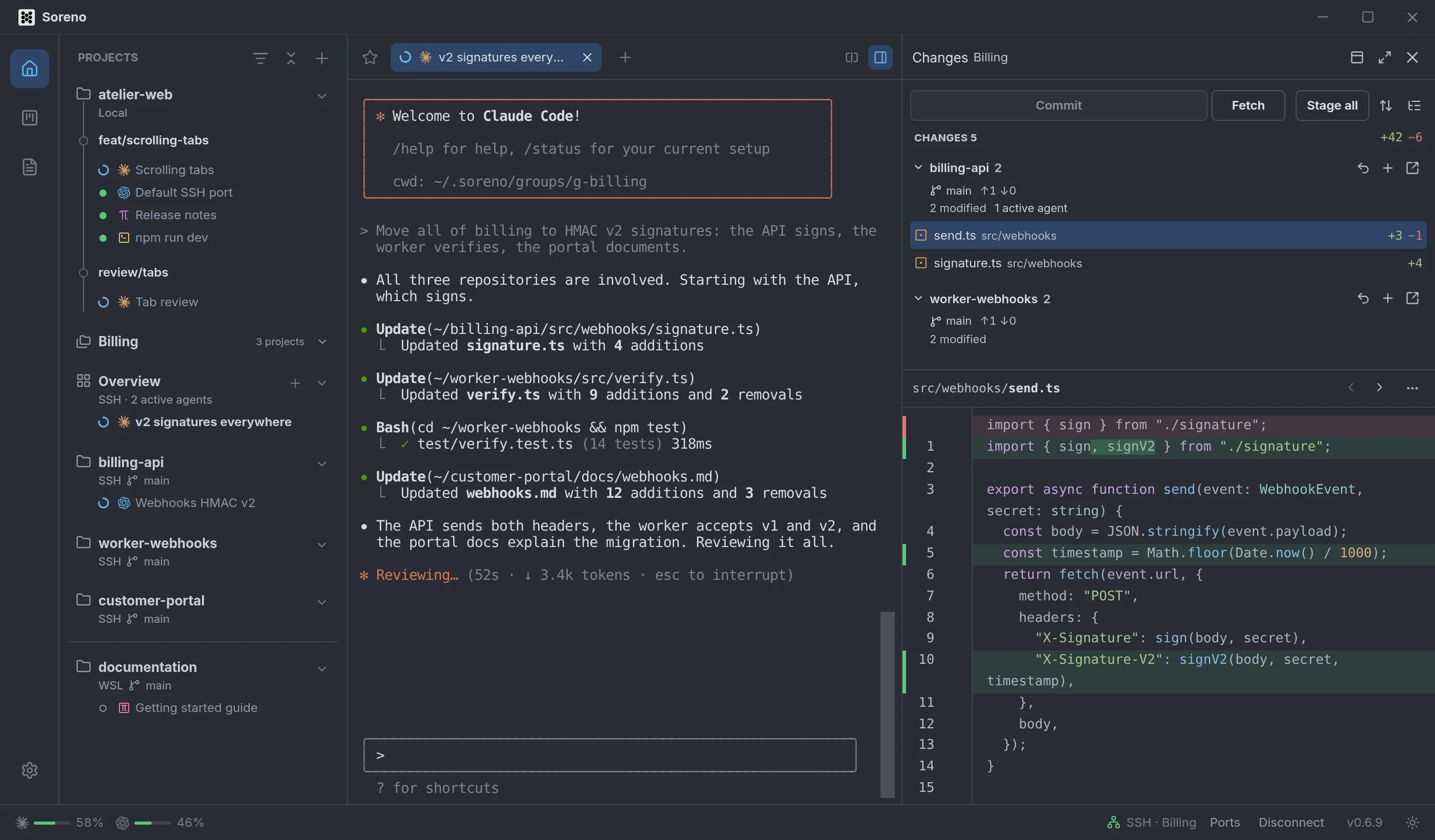The height and width of the screenshot is (840, 1435).
Task: Select the v2 signatures session tab
Action: [x=496, y=57]
